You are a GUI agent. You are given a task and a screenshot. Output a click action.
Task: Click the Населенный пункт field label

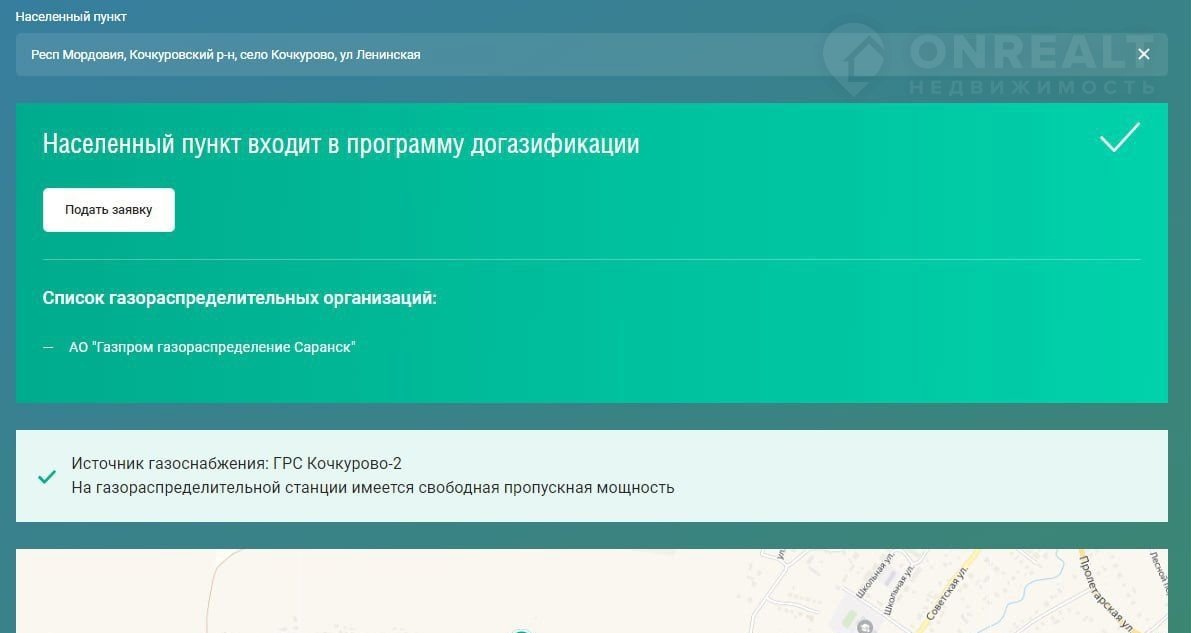pos(71,17)
